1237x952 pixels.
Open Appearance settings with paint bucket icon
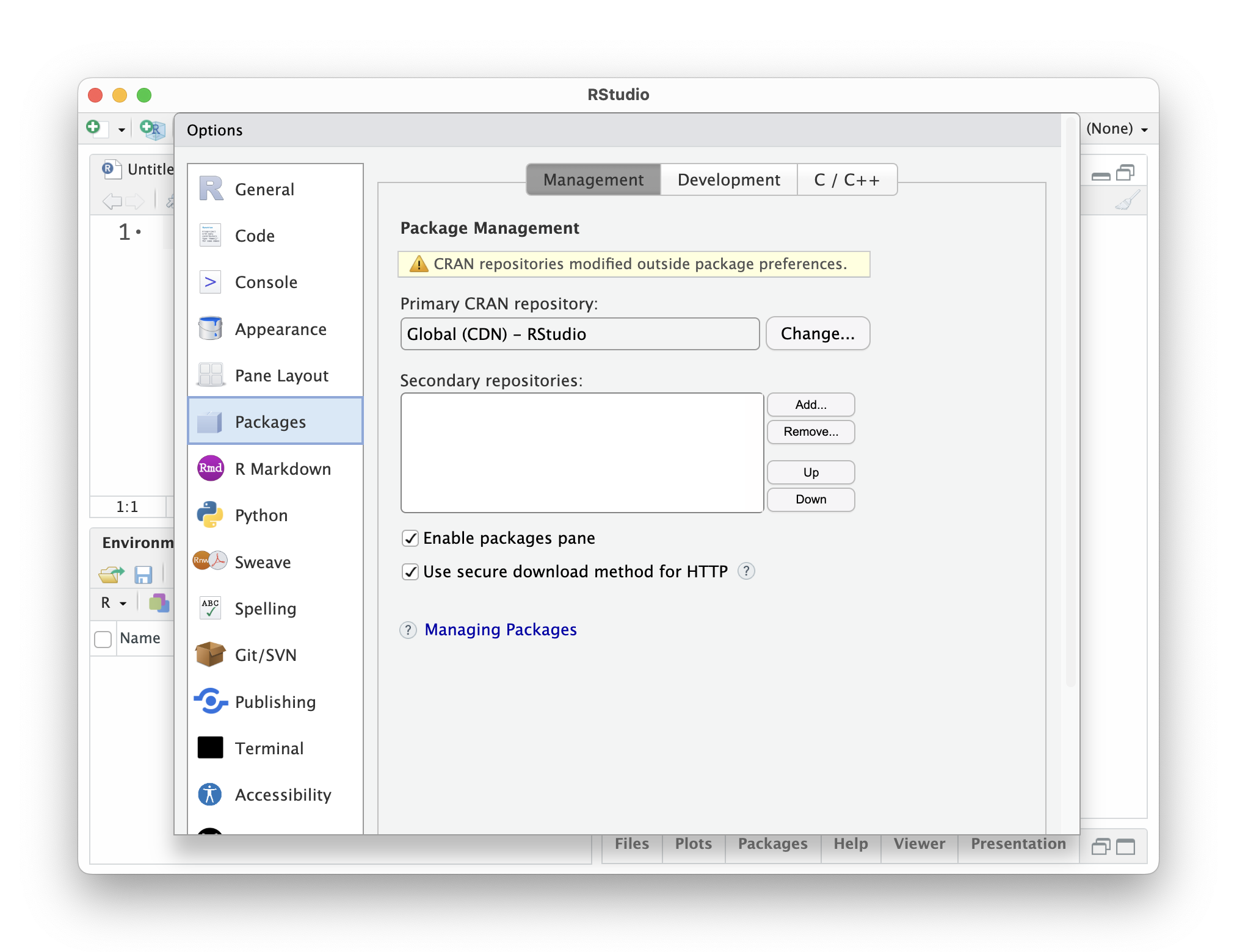point(211,329)
